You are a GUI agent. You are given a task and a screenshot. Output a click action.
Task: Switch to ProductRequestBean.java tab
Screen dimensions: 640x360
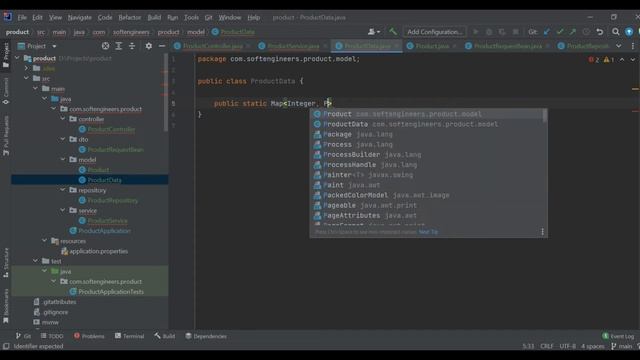tap(508, 46)
